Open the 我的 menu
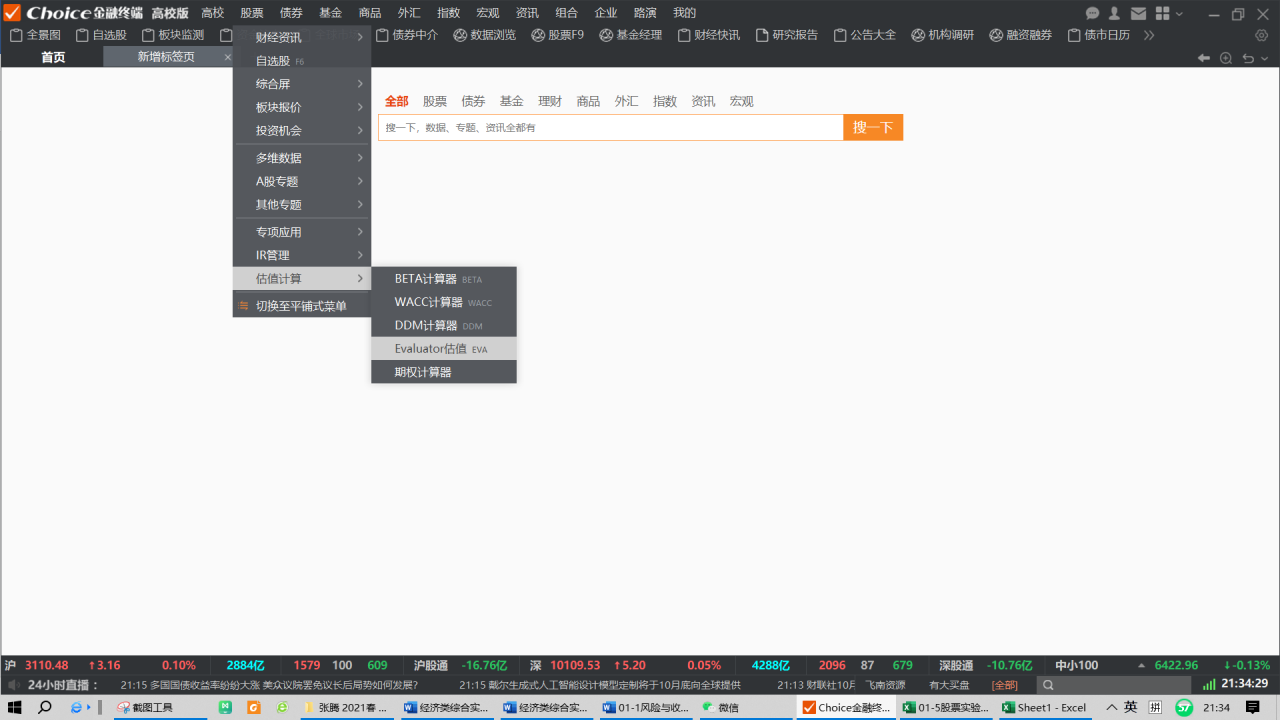1280x720 pixels. pos(684,13)
